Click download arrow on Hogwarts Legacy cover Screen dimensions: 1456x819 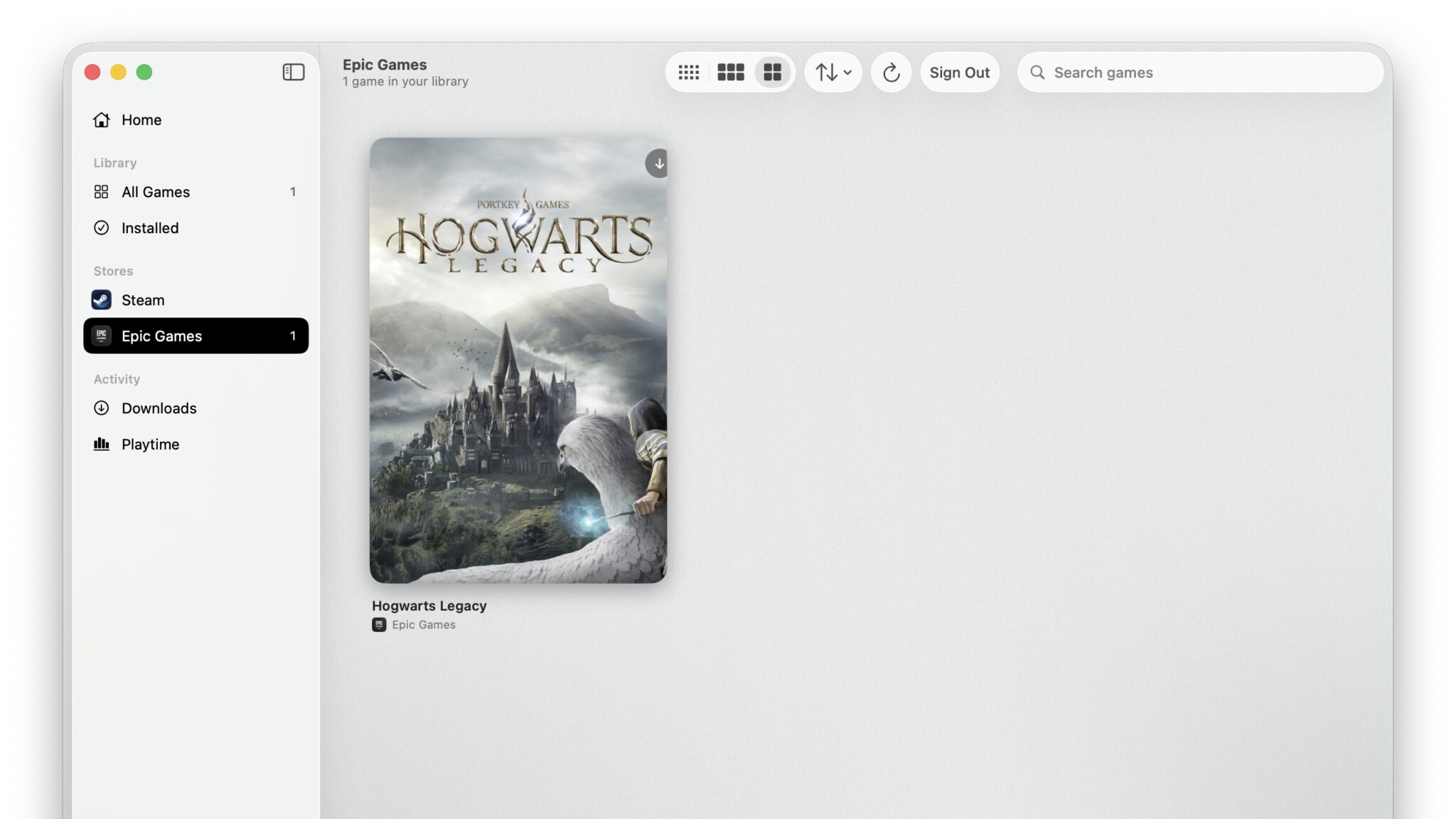coord(658,164)
